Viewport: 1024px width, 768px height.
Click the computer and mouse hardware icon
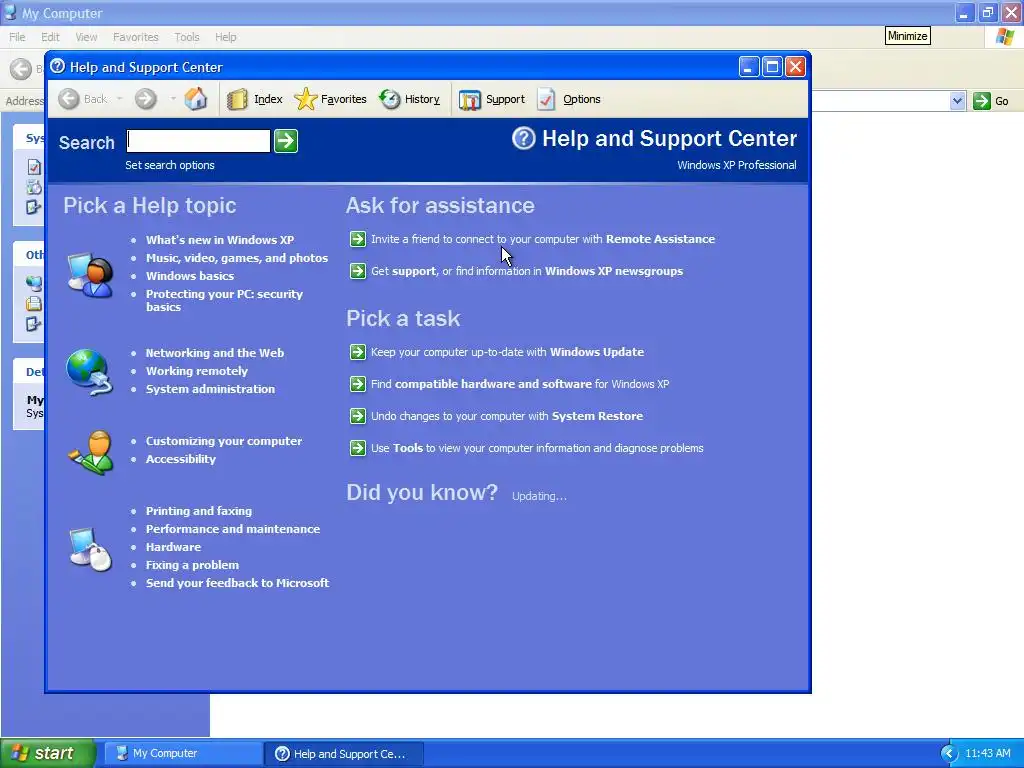coord(91,549)
